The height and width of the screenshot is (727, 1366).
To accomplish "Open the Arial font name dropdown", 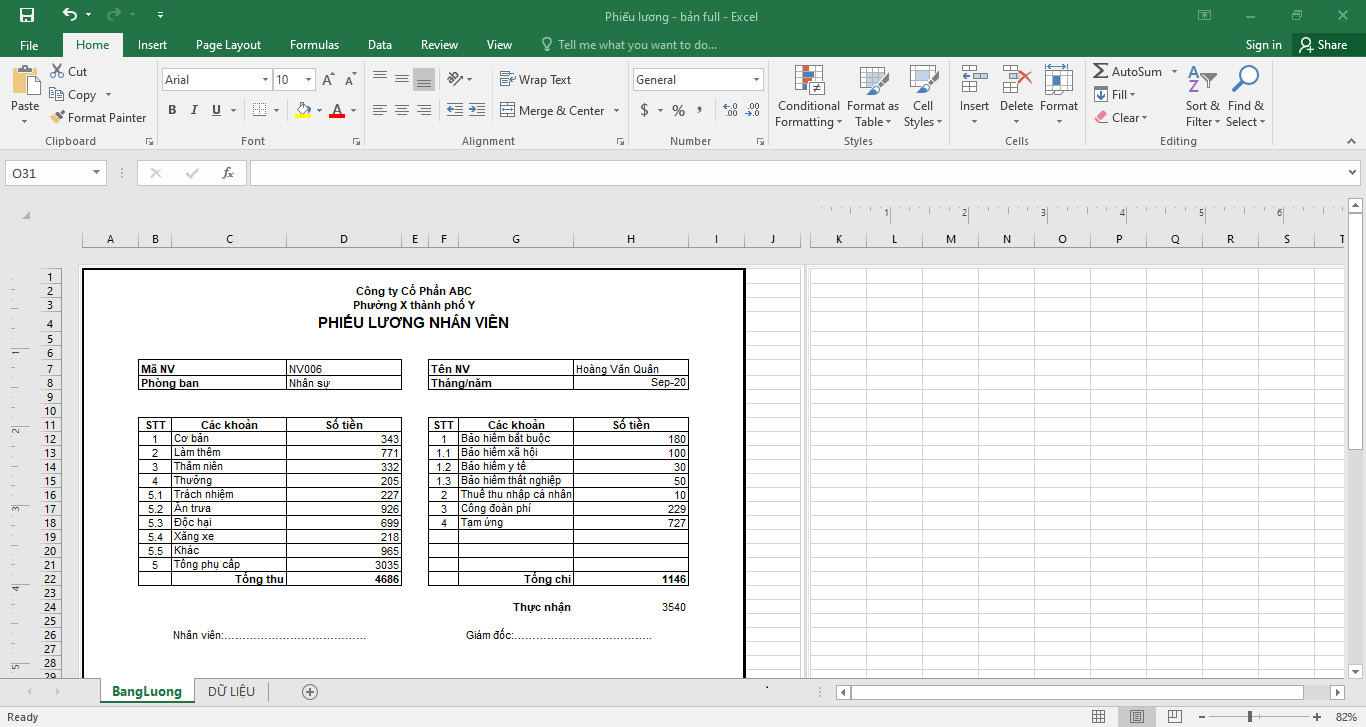I will [266, 80].
